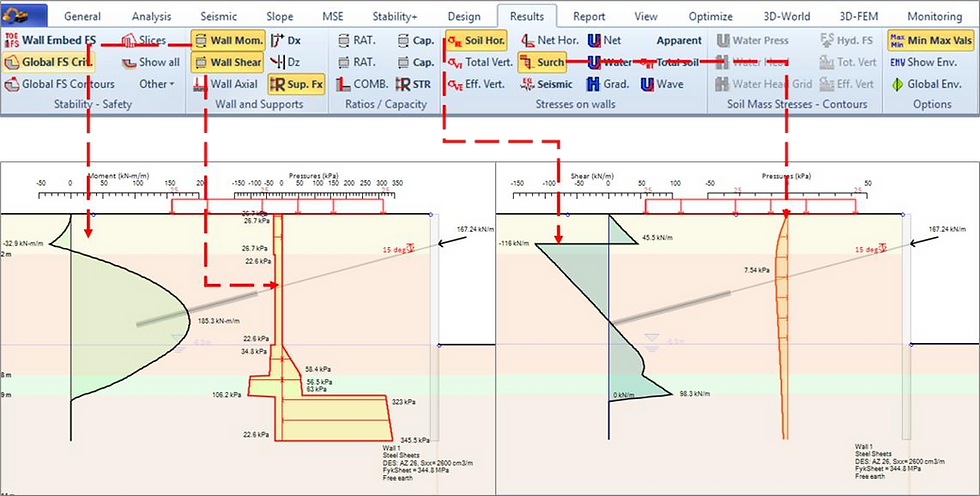This screenshot has height=496, width=980.
Task: Click the 7.54 kPa surcharge label
Action: click(x=757, y=270)
